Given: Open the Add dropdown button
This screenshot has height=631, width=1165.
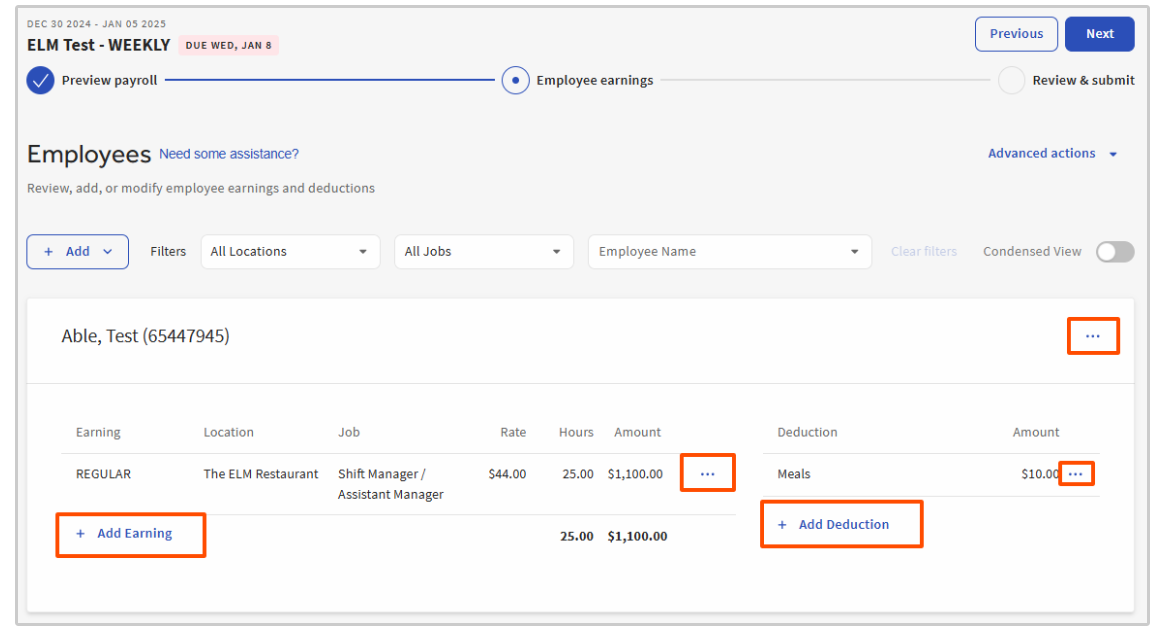Looking at the screenshot, I should (x=77, y=252).
